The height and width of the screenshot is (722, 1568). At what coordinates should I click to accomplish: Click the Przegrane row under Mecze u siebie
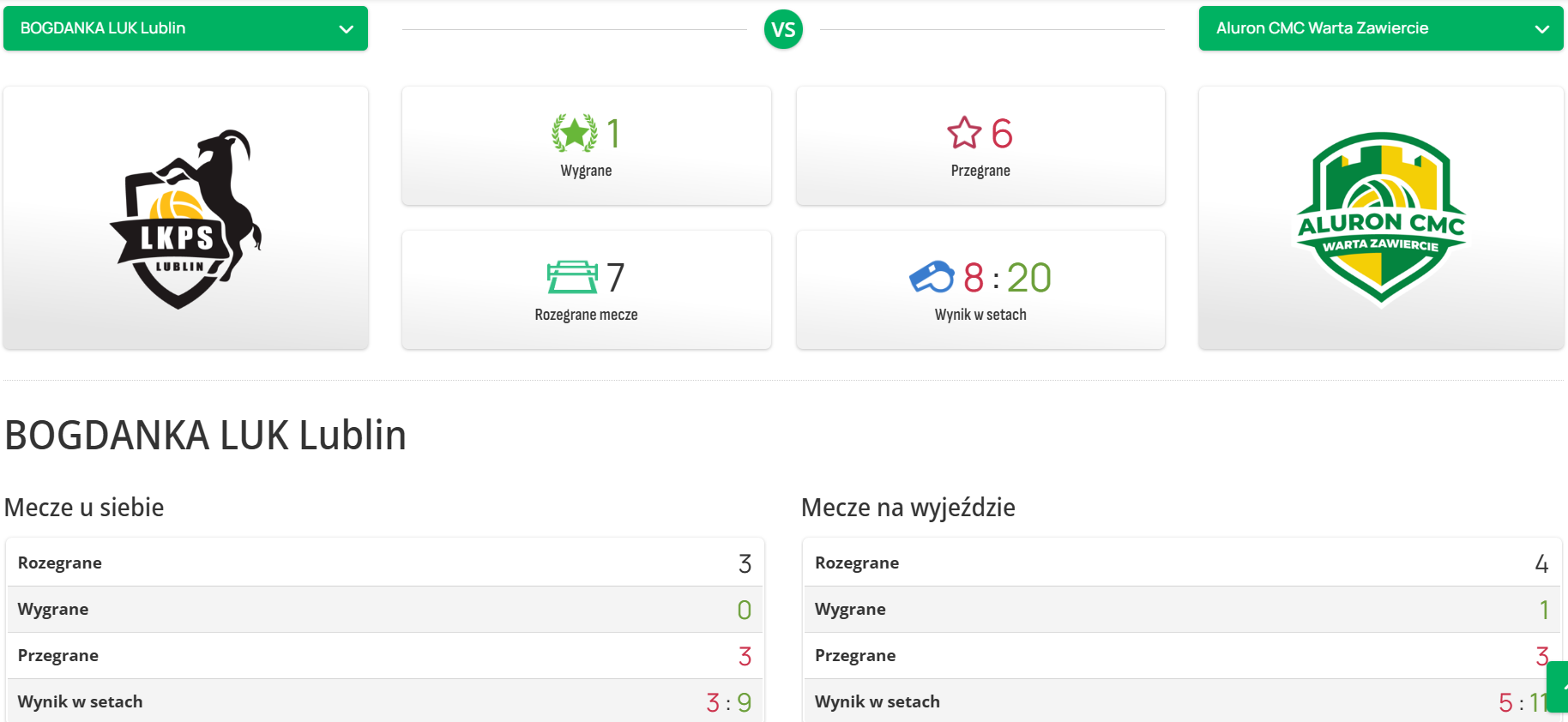(x=384, y=656)
